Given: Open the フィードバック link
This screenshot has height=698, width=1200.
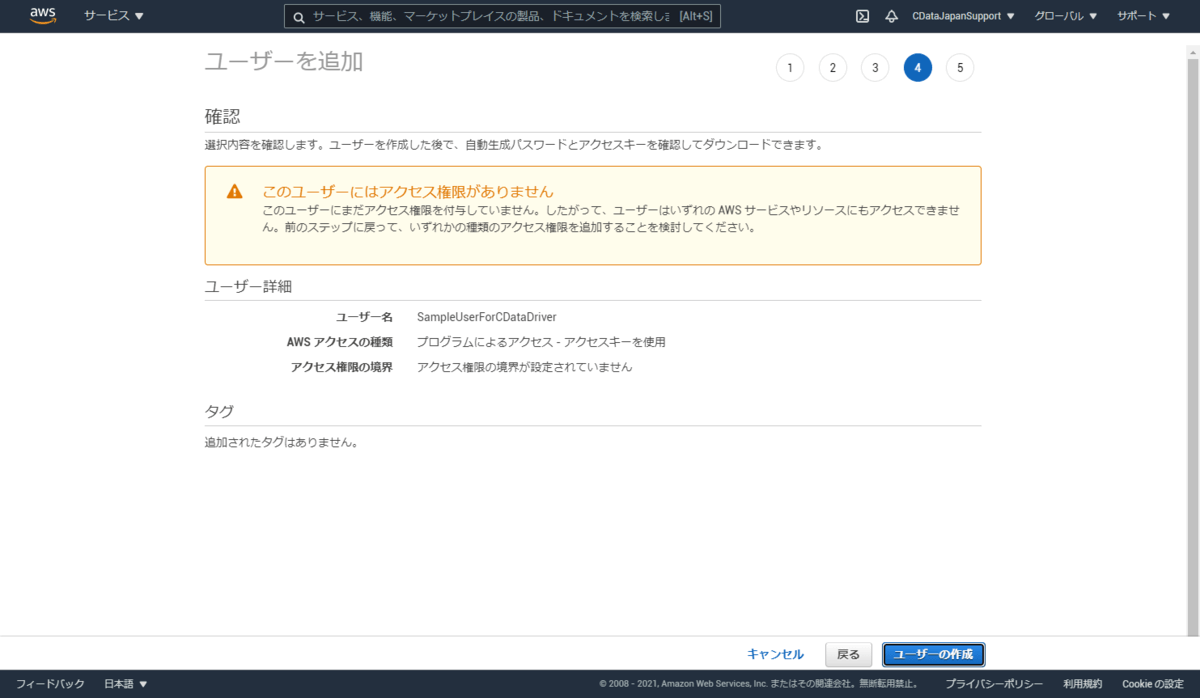Looking at the screenshot, I should click(x=50, y=684).
